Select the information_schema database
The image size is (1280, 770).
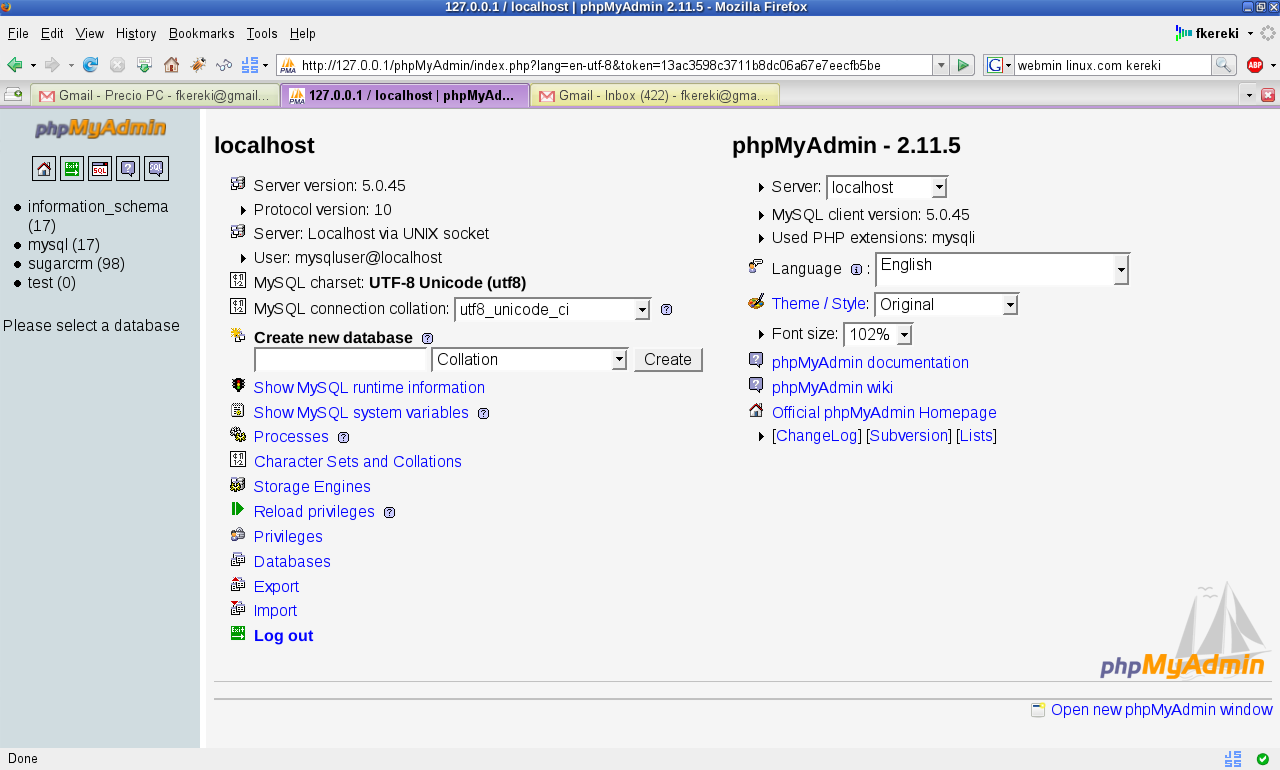click(x=98, y=216)
